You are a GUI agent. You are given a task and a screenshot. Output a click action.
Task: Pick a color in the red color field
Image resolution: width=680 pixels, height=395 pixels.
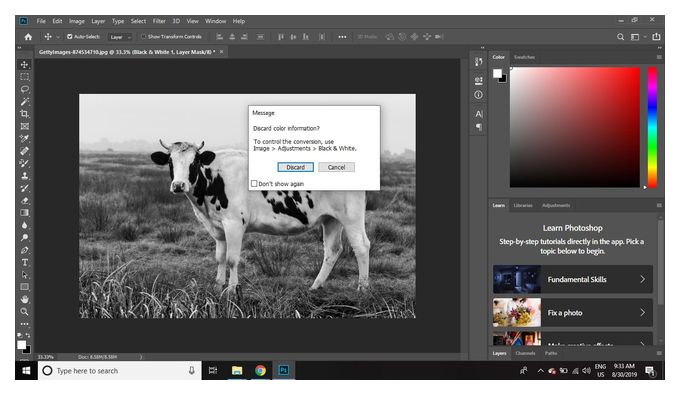pos(575,127)
